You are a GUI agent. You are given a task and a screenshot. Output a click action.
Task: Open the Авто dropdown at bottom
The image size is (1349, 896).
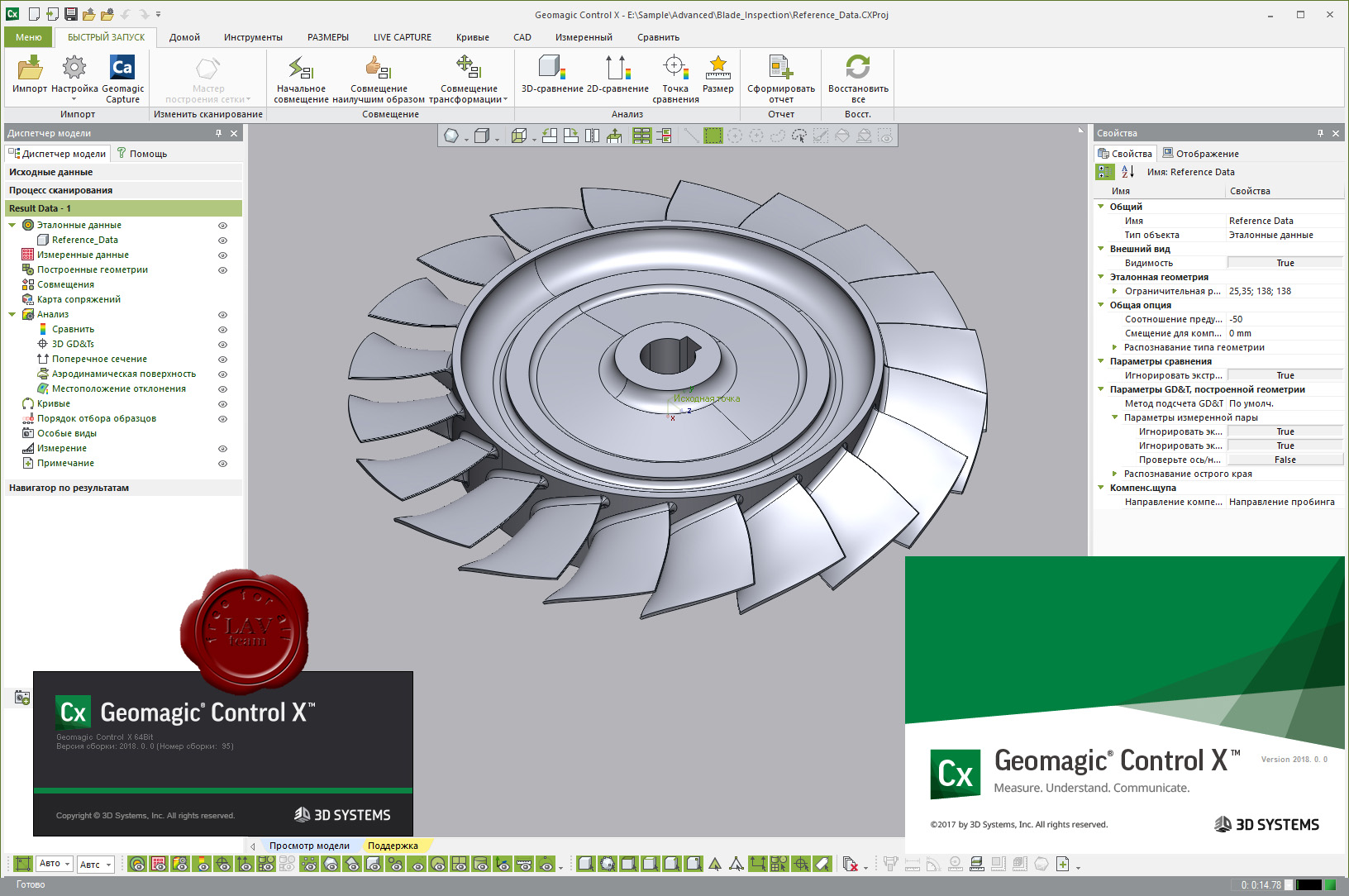(x=55, y=864)
